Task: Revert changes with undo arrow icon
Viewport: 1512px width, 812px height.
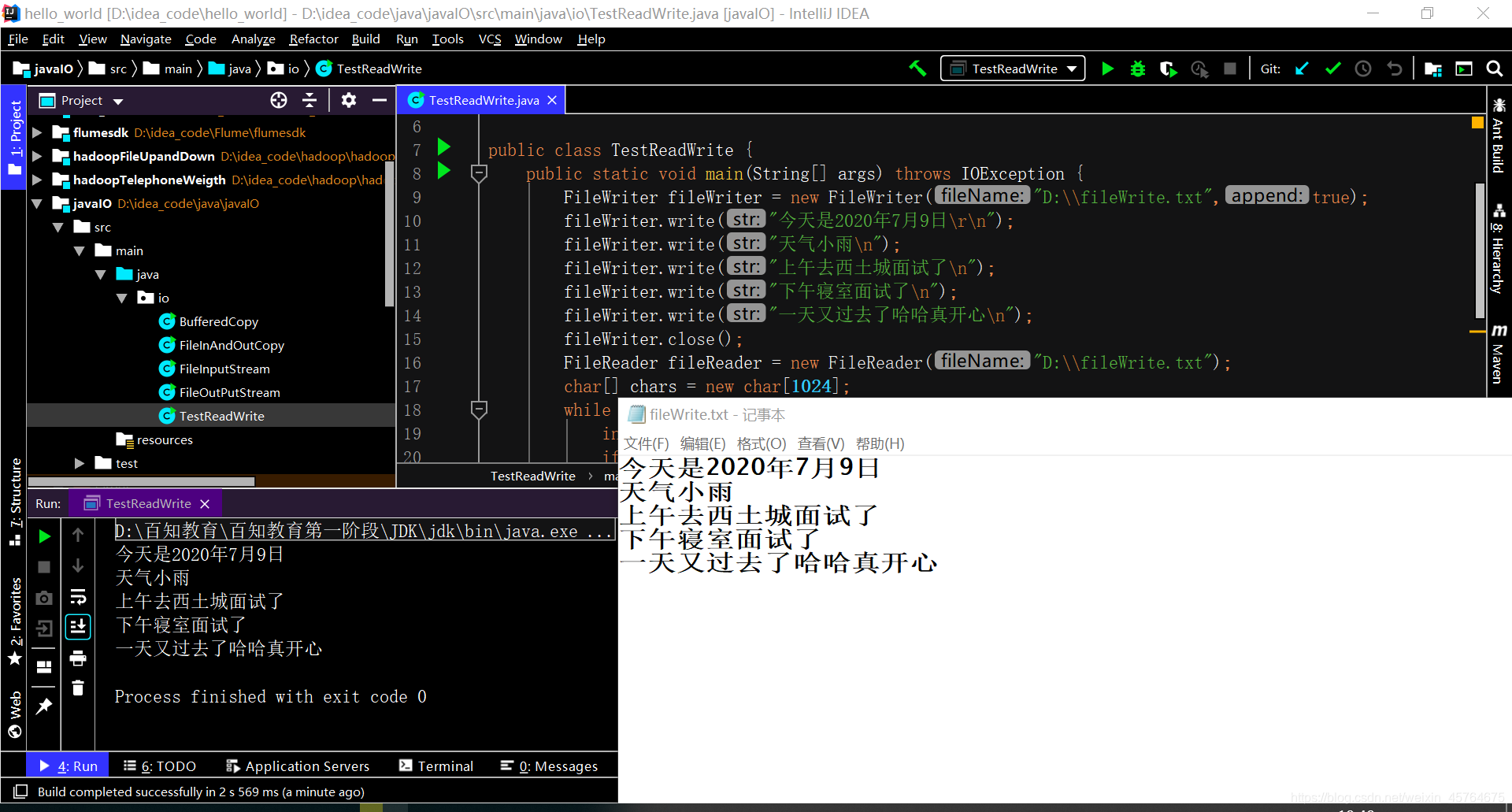Action: 1394,69
